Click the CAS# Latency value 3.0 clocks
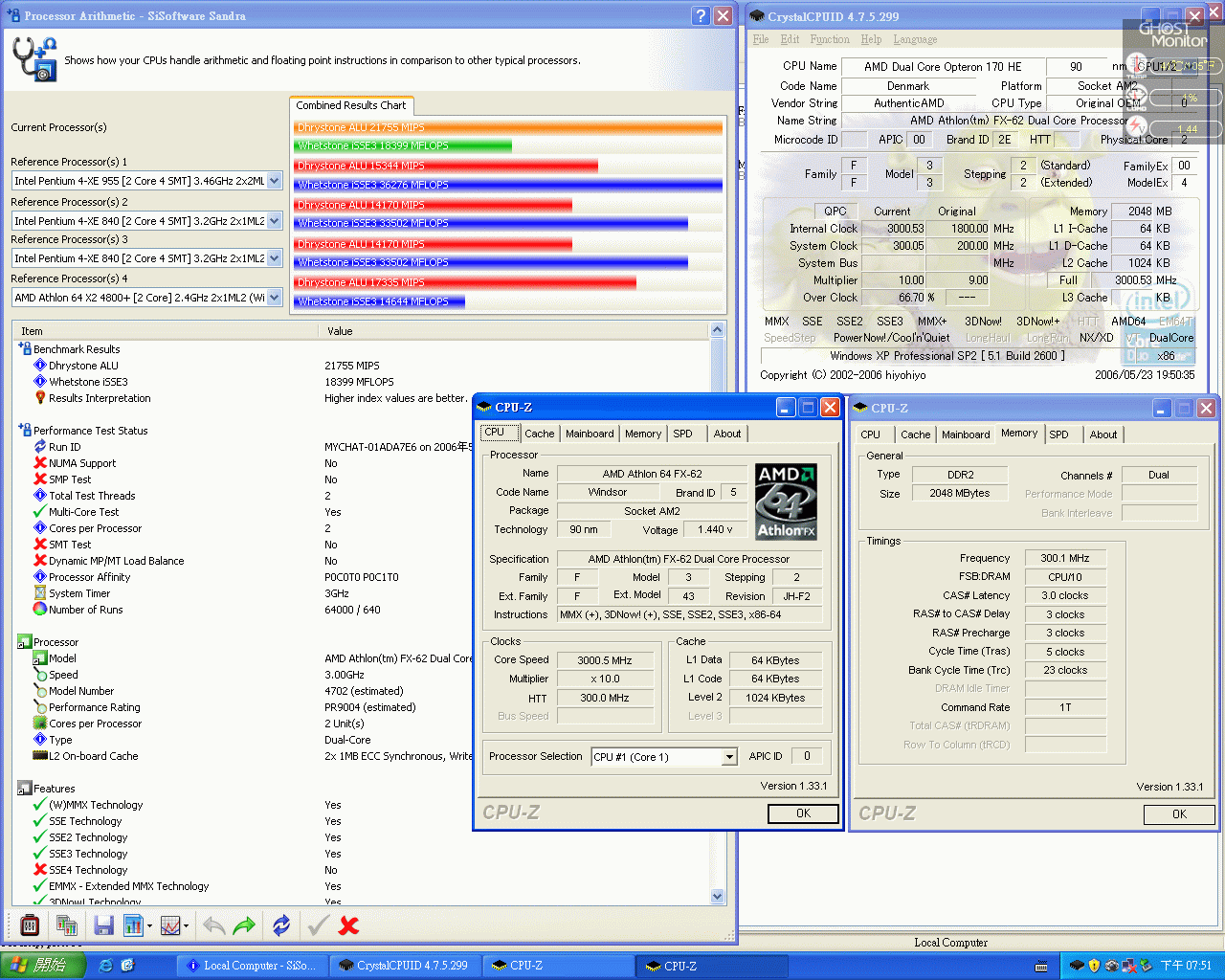1225x980 pixels. (x=1064, y=595)
